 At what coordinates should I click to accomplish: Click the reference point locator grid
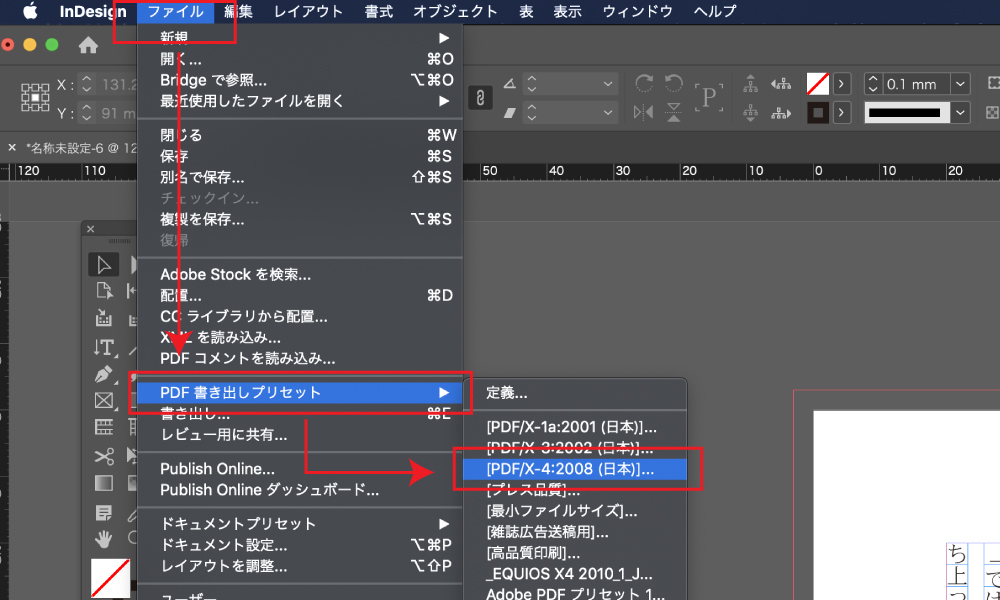pyautogui.click(x=35, y=98)
